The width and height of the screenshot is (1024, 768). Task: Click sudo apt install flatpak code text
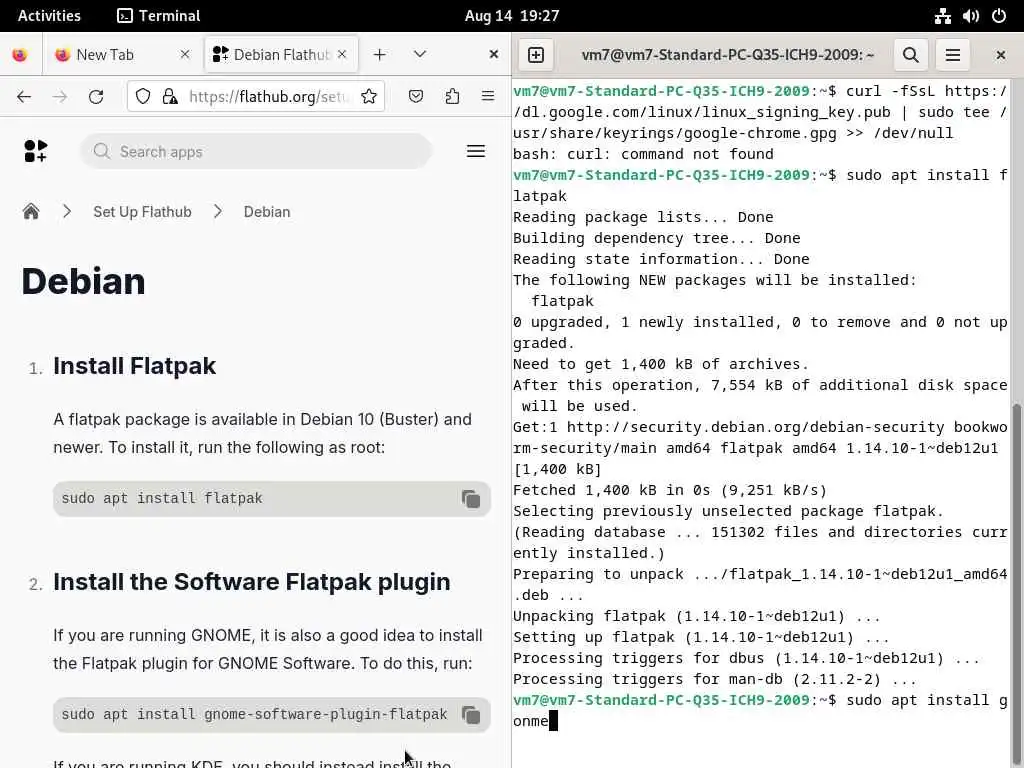pyautogui.click(x=162, y=498)
